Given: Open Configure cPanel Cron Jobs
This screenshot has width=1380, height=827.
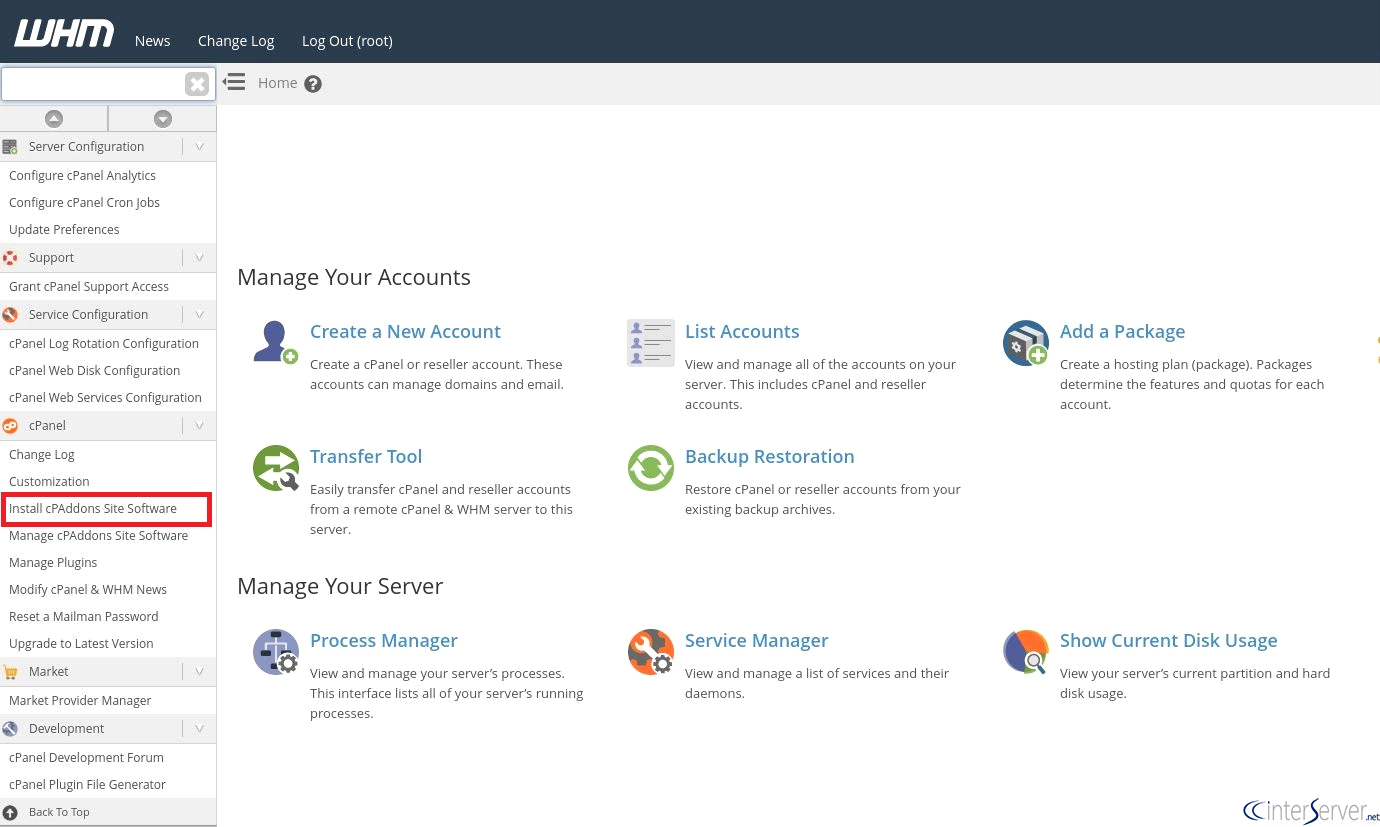Looking at the screenshot, I should 84,203.
